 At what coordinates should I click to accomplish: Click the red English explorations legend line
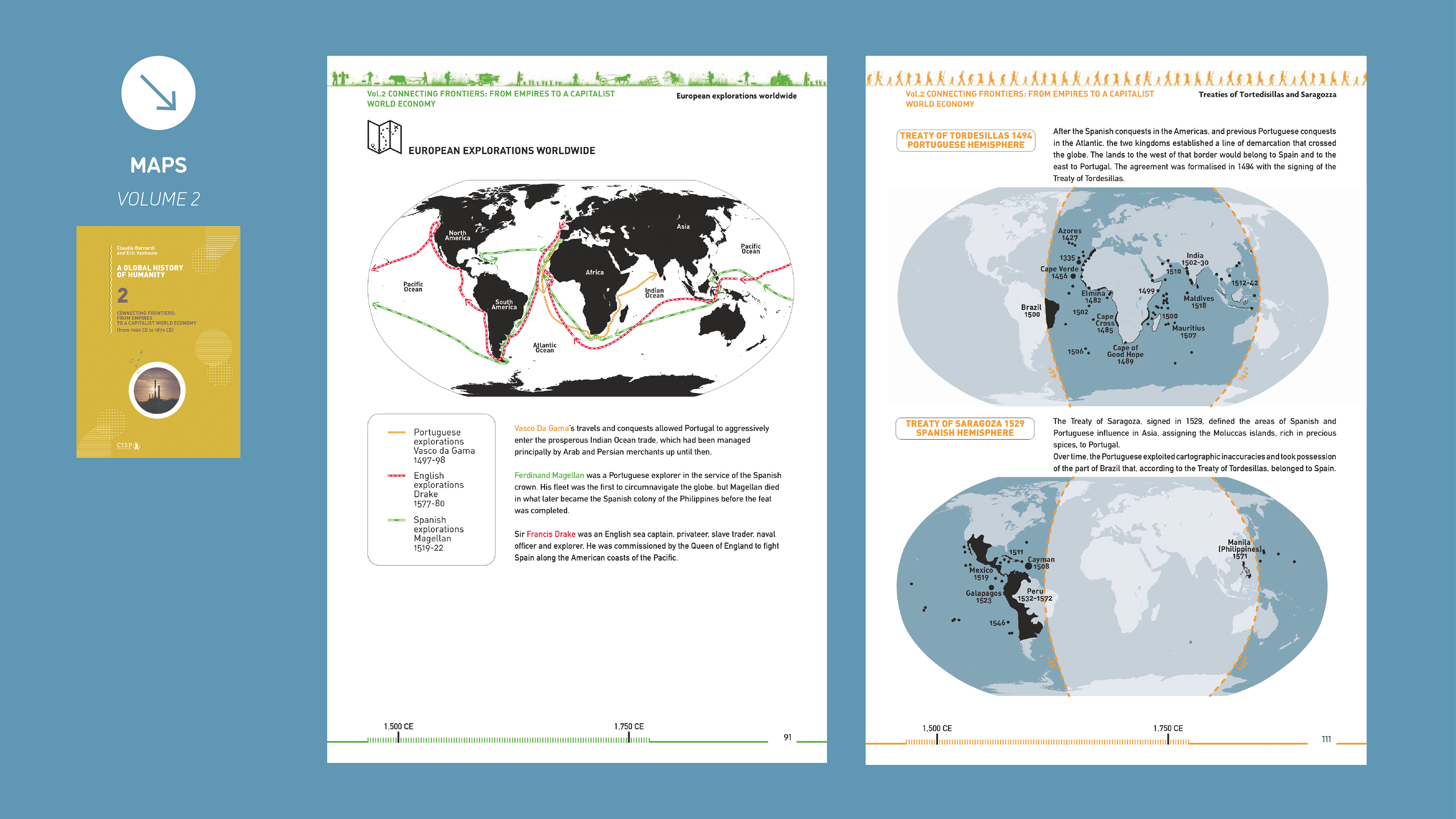point(396,476)
